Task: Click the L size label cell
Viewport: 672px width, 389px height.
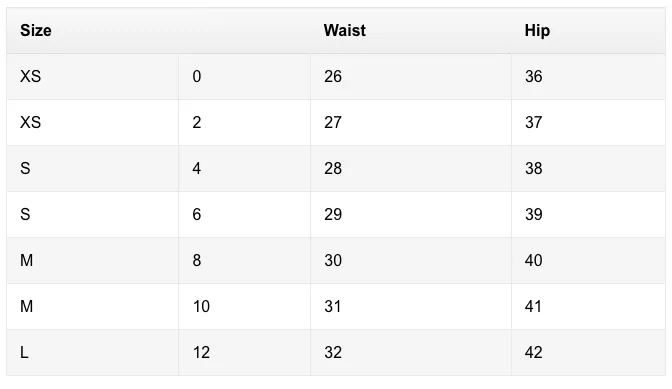Action: point(93,353)
